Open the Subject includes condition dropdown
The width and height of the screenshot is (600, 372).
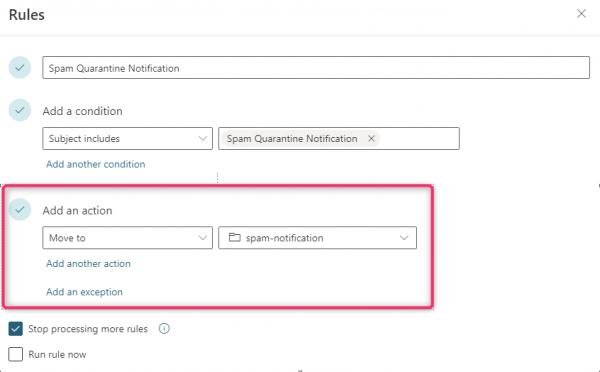coord(127,139)
